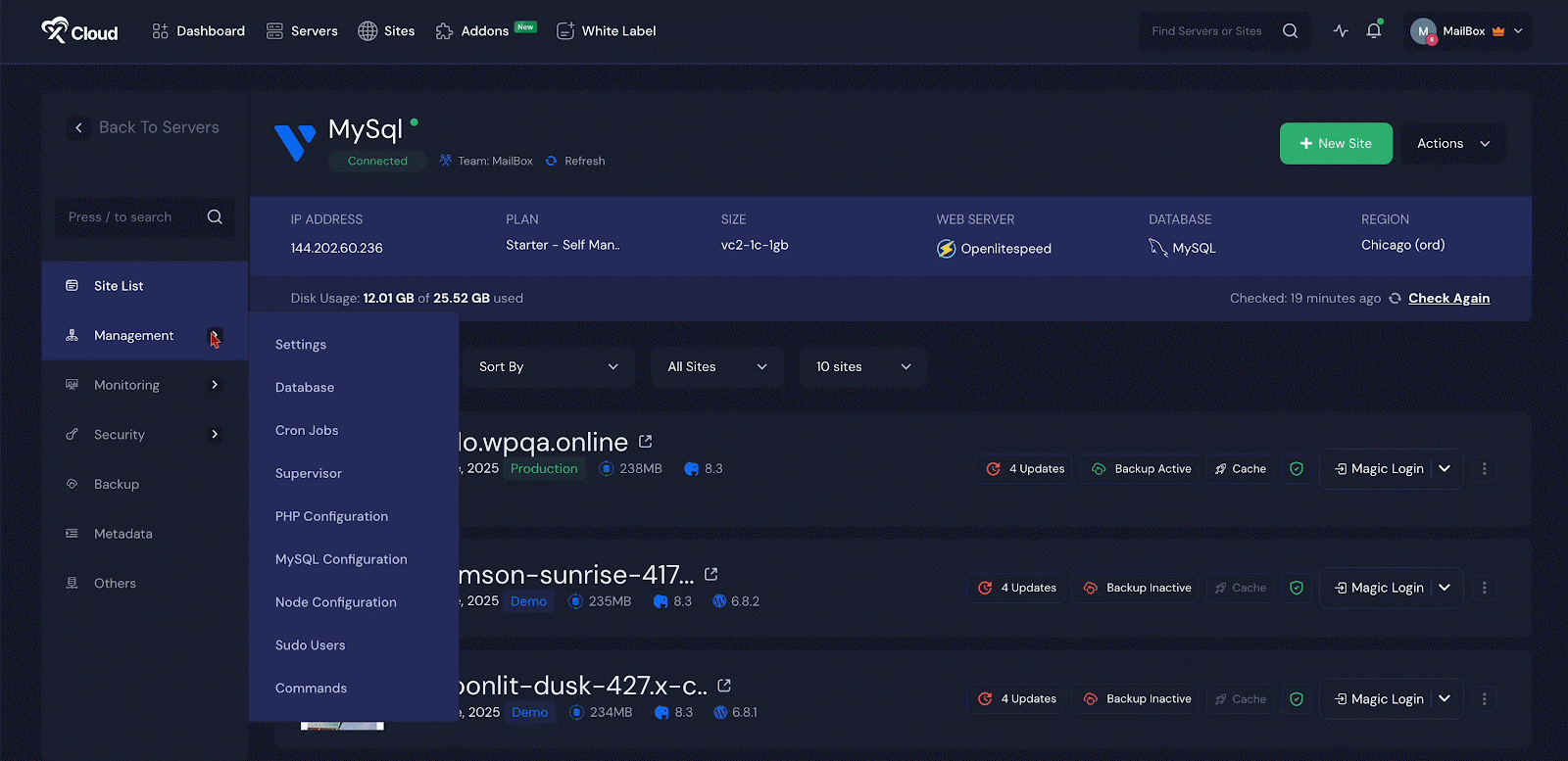Click Backup Active badge on first site
Image resolution: width=1568 pixels, height=761 pixels.
pos(1140,469)
